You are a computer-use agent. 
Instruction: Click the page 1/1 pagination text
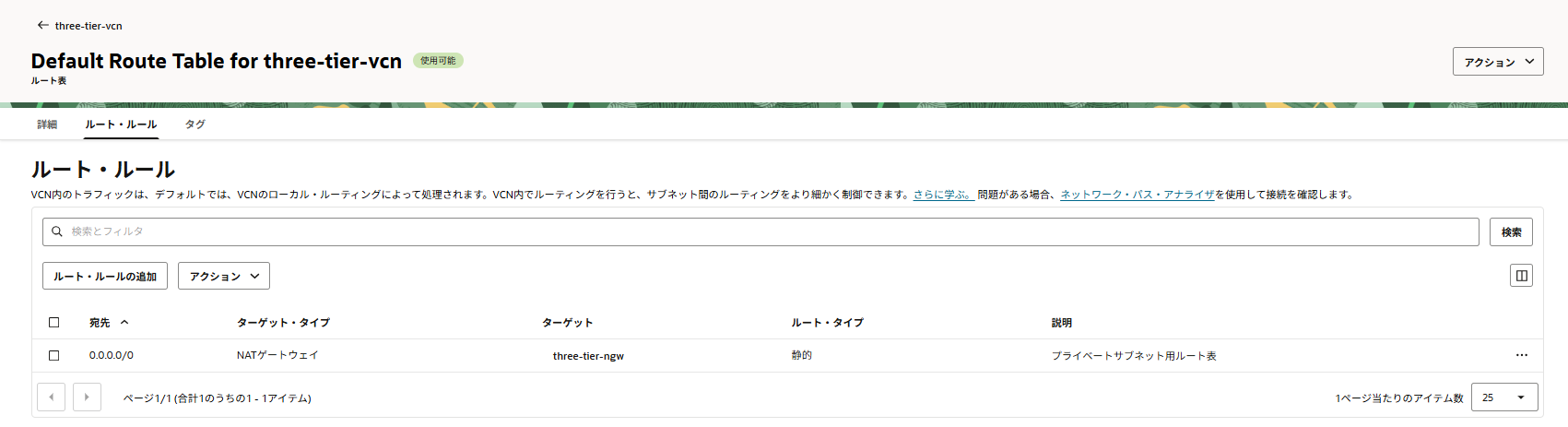pyautogui.click(x=217, y=398)
